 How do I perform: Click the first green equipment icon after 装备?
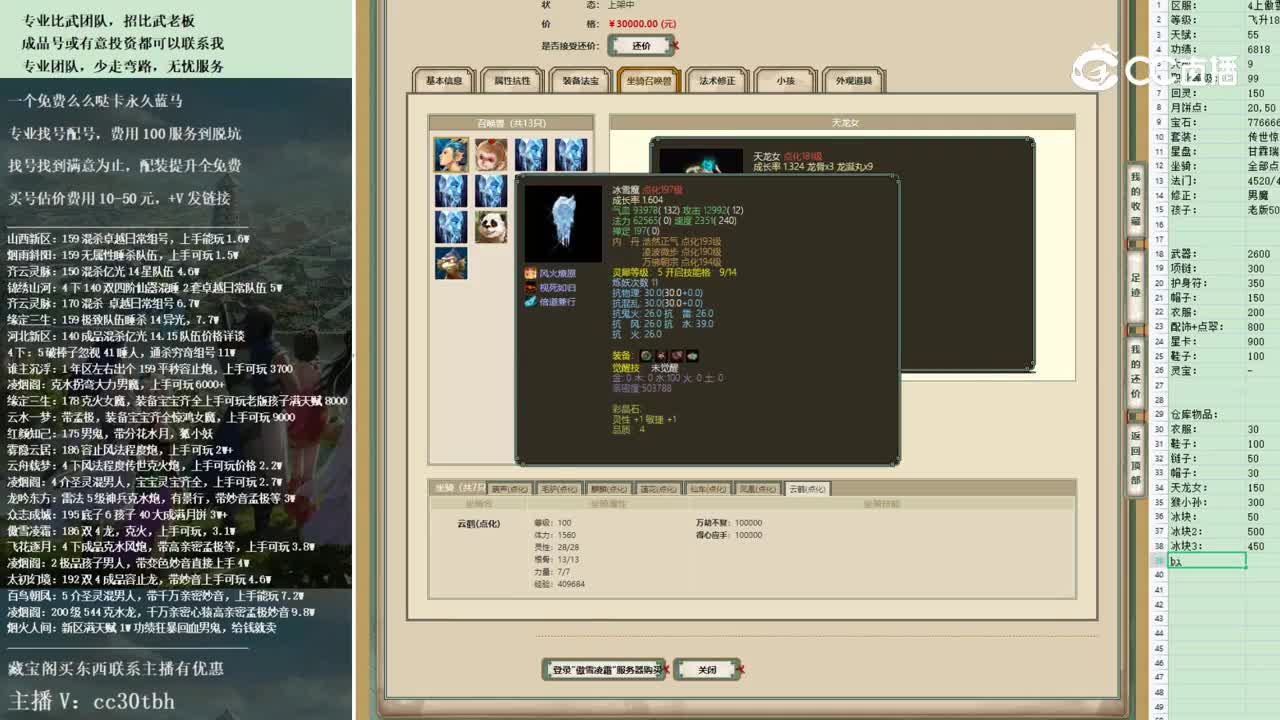coord(646,356)
